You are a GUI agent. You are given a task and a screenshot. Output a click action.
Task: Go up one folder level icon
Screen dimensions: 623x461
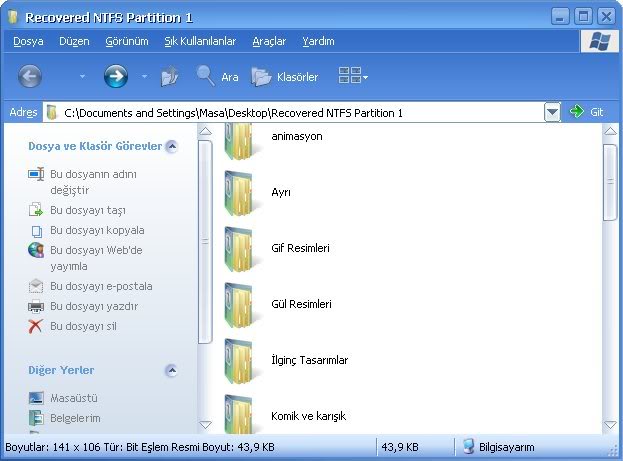(169, 76)
